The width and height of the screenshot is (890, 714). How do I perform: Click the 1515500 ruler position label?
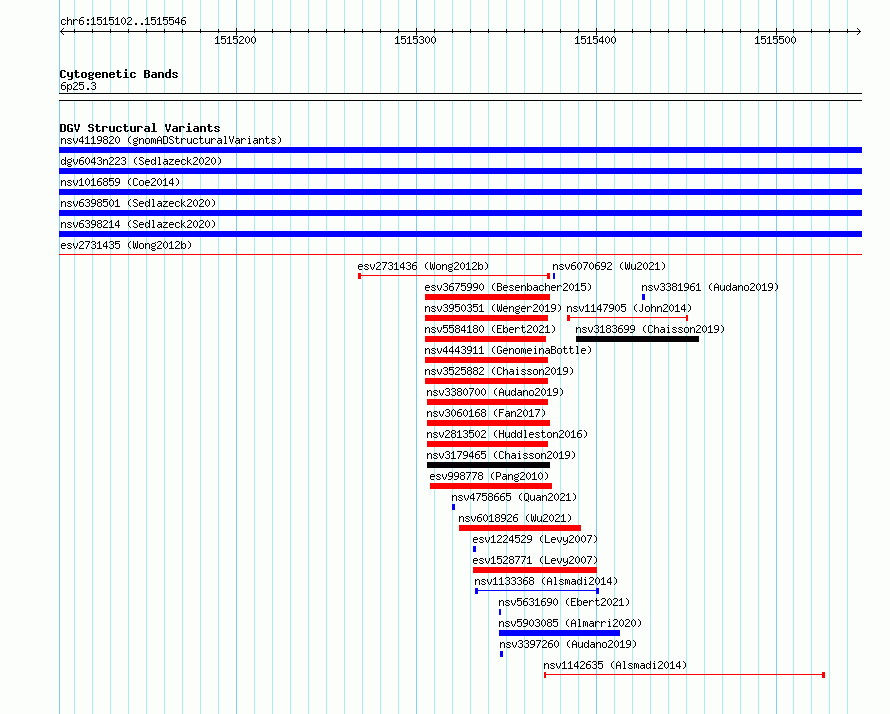click(775, 40)
